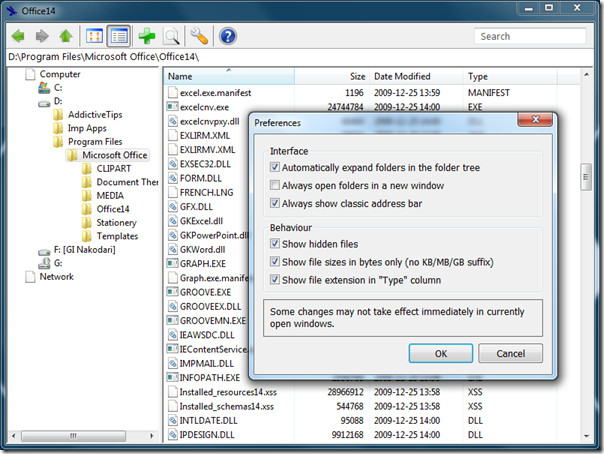Click the gray forward arrow icon
The height and width of the screenshot is (454, 604).
[x=42, y=36]
